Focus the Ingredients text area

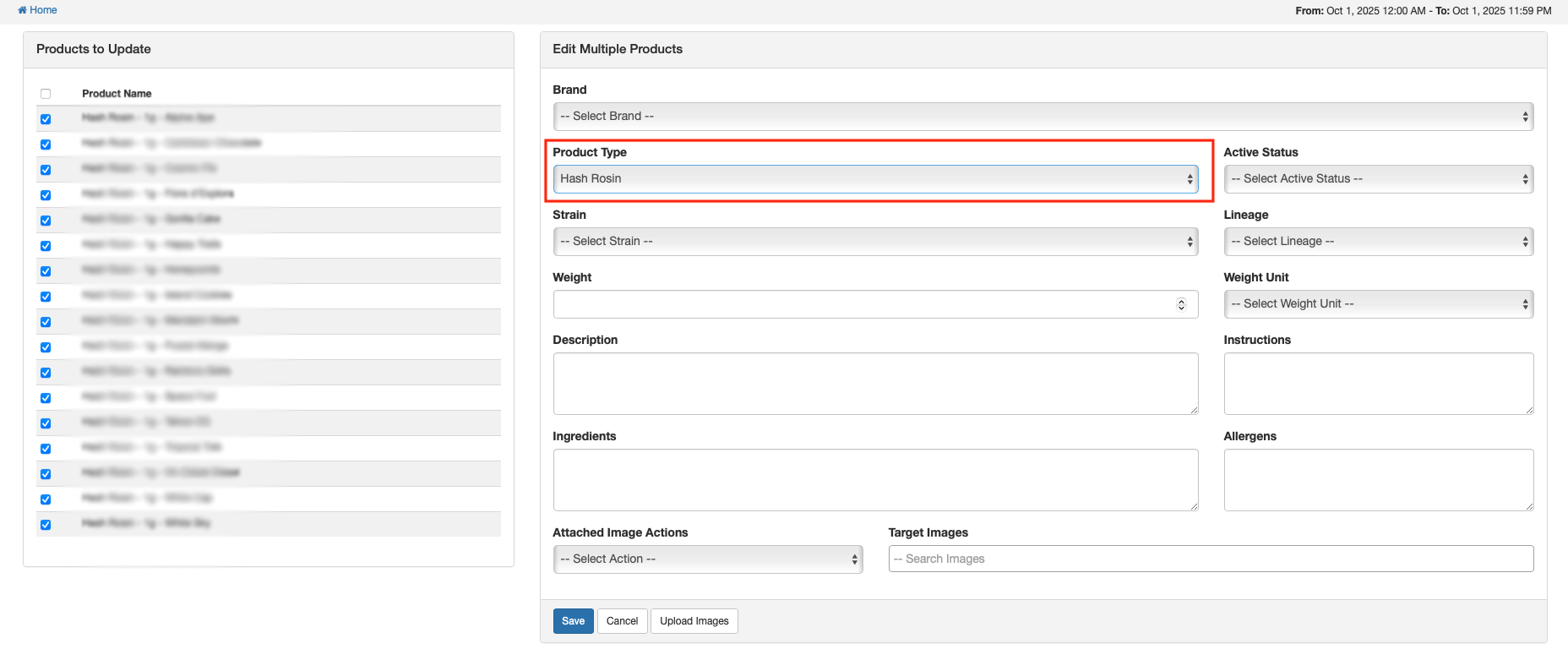pos(875,480)
